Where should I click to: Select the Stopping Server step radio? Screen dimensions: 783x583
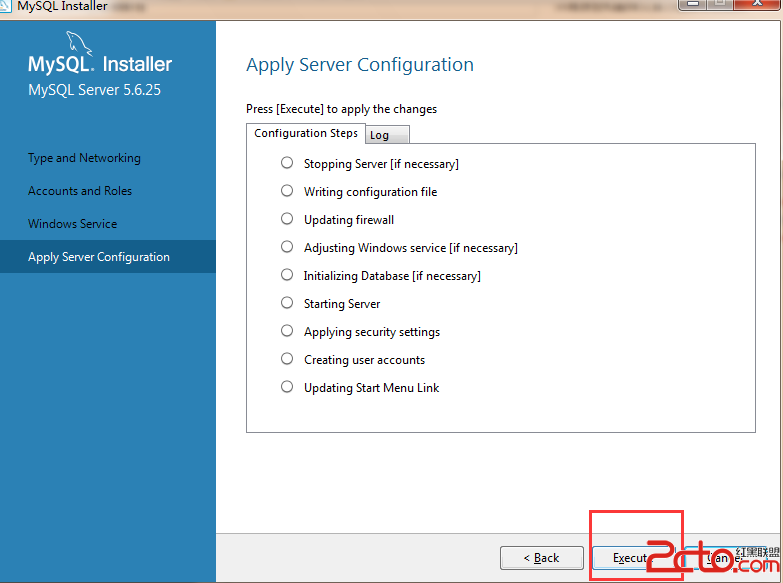pyautogui.click(x=287, y=163)
